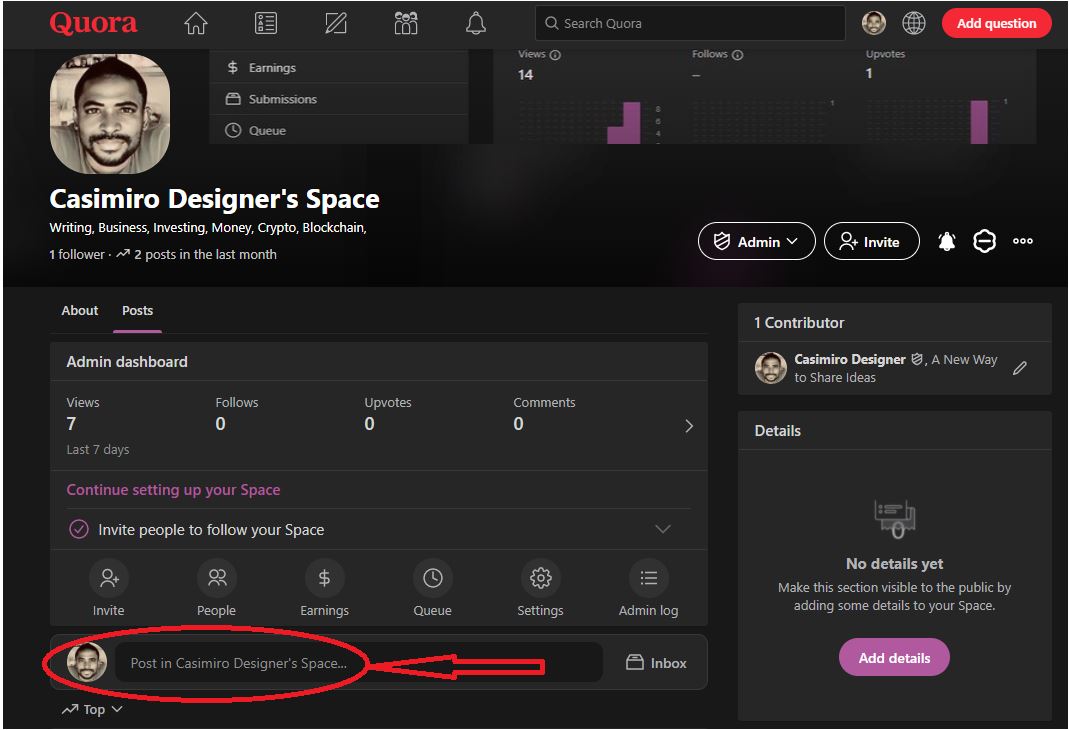Screen dimensions: 1069x730
Task: Click the '2 posts in the last month' text
Action: [205, 254]
